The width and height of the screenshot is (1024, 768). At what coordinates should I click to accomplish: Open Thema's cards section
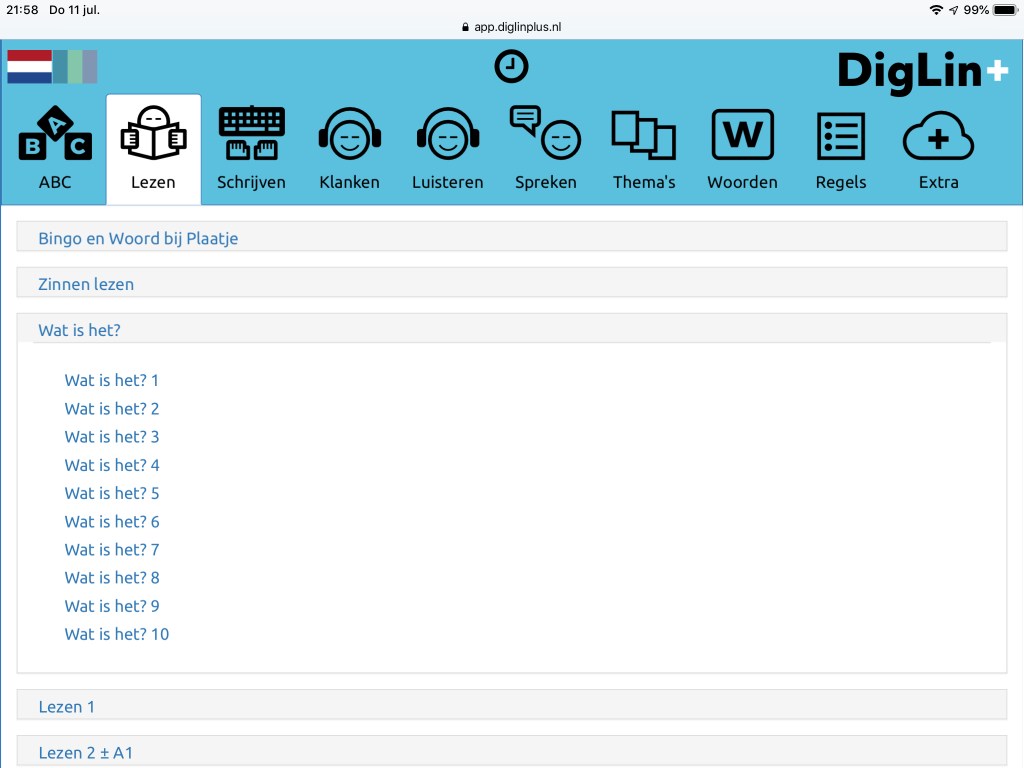(644, 148)
